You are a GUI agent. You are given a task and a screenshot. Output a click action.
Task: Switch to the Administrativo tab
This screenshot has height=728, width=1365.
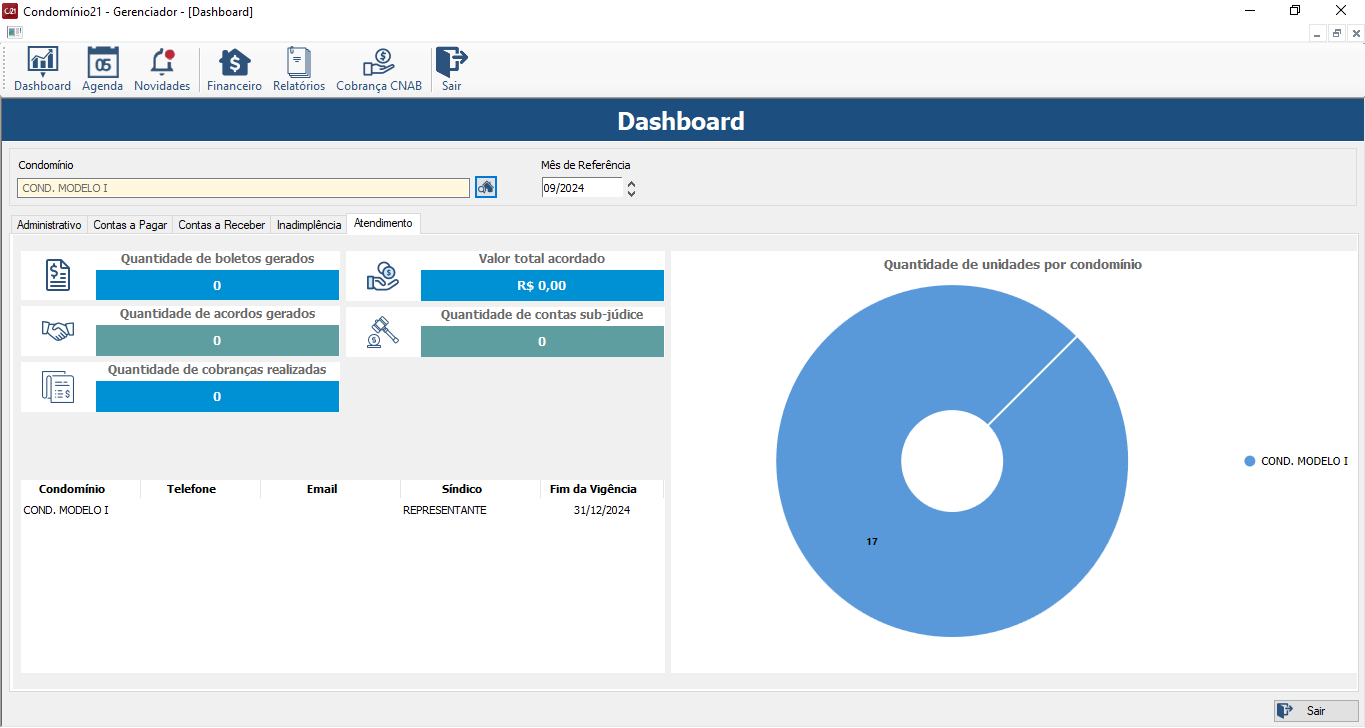pyautogui.click(x=49, y=225)
